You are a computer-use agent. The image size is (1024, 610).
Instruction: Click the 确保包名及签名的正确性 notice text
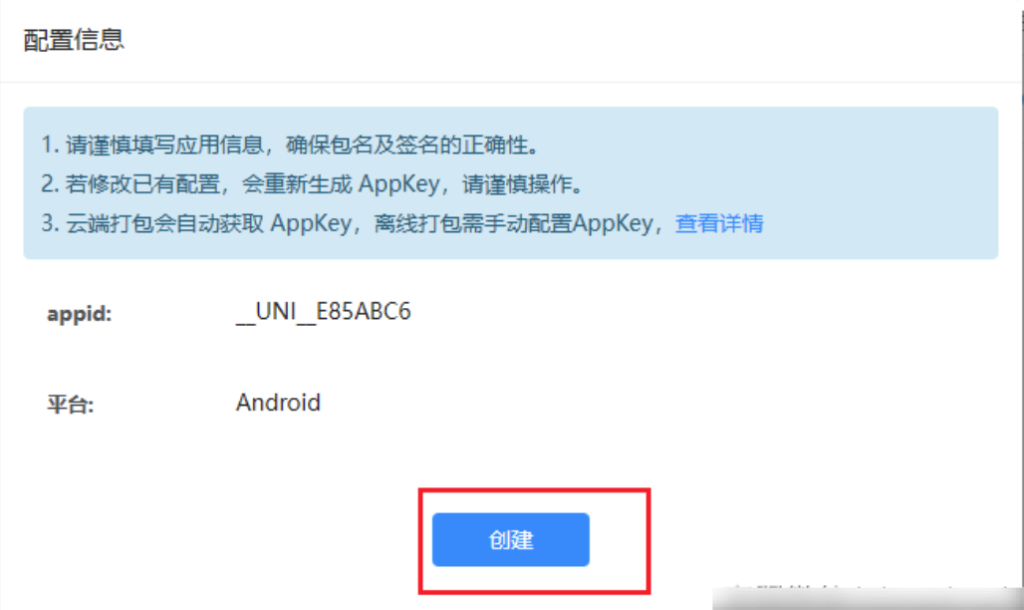tap(412, 145)
